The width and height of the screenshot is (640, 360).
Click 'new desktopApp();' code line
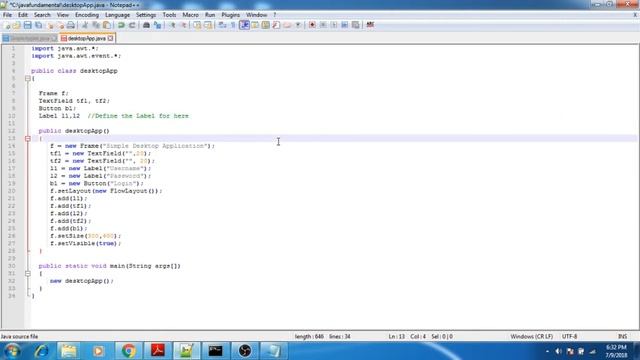[82, 281]
